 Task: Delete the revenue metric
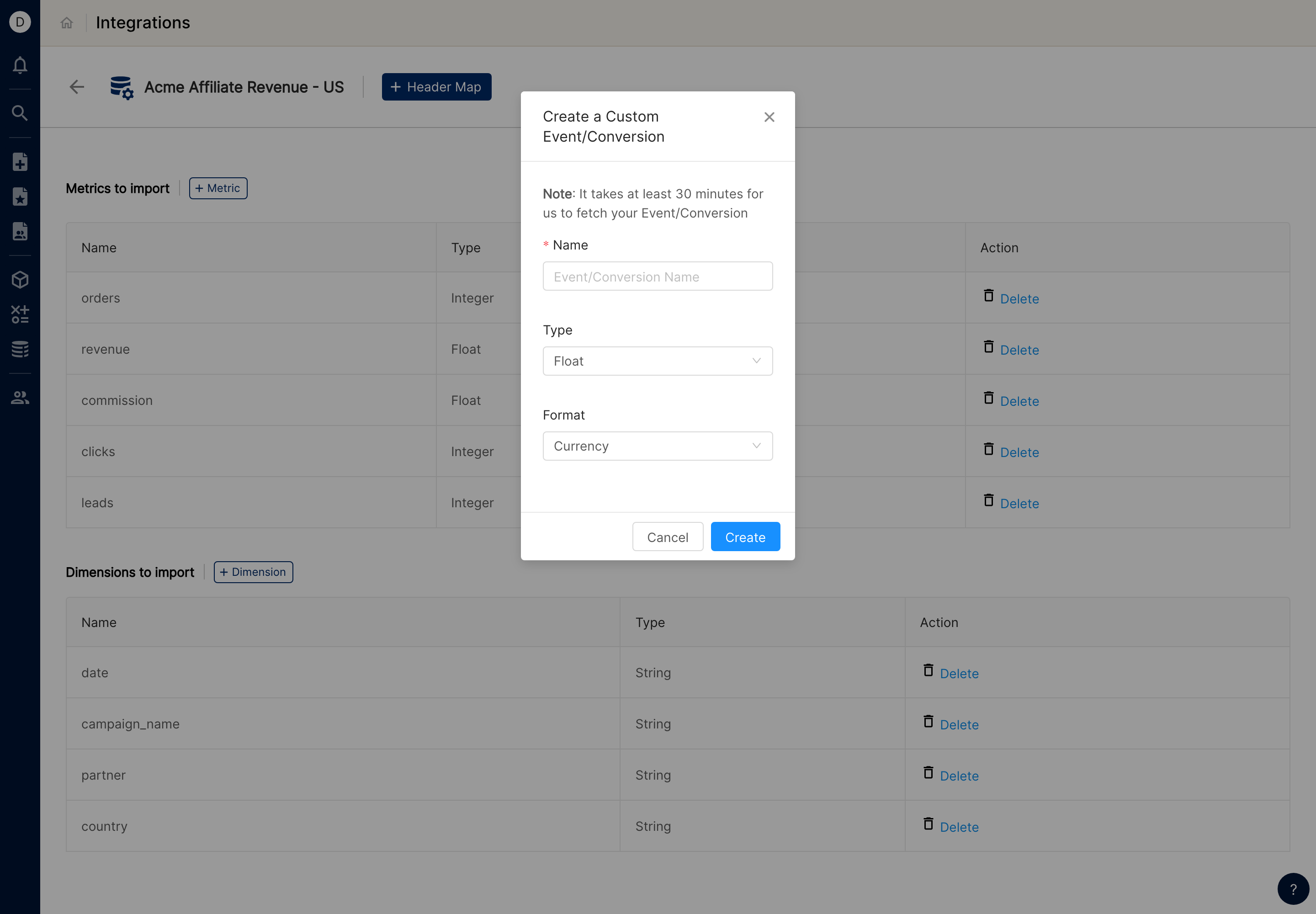(x=1019, y=350)
